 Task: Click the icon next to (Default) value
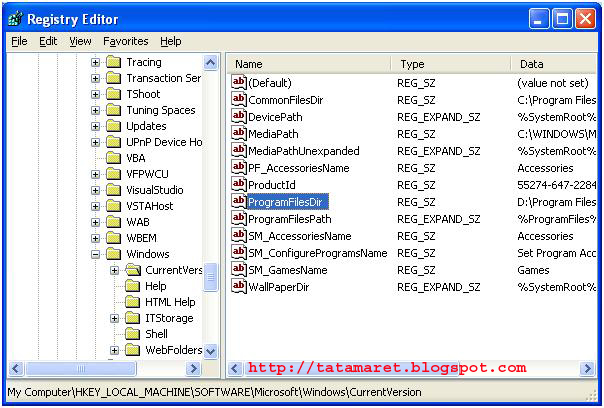click(x=239, y=82)
